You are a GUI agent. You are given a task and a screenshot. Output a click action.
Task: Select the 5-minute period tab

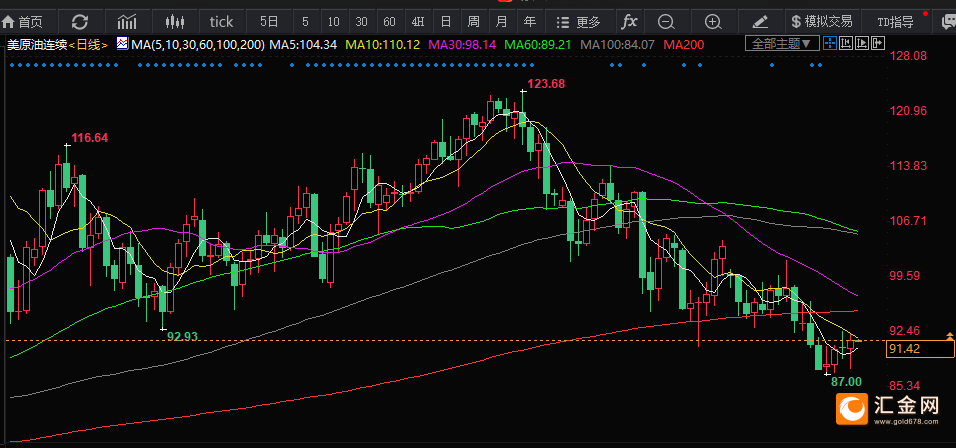pos(305,22)
